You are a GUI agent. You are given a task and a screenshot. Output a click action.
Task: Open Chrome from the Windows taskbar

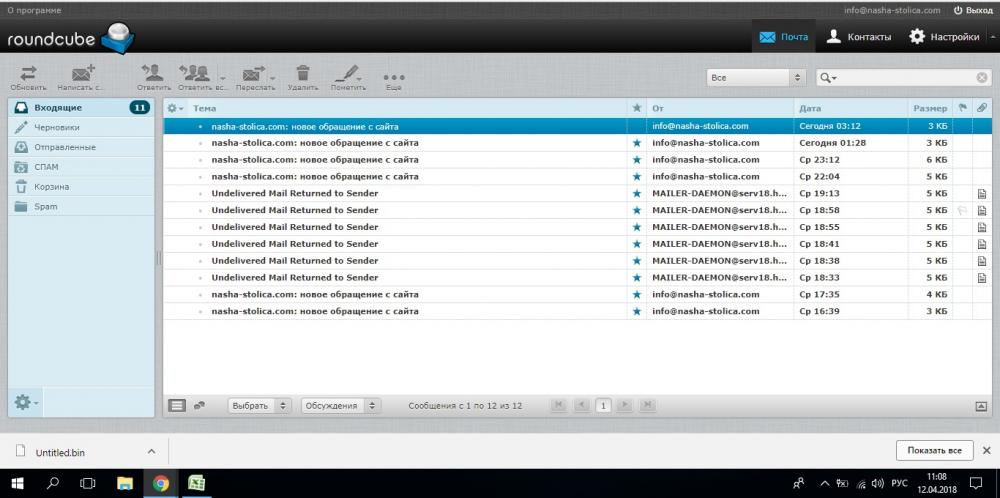click(161, 483)
